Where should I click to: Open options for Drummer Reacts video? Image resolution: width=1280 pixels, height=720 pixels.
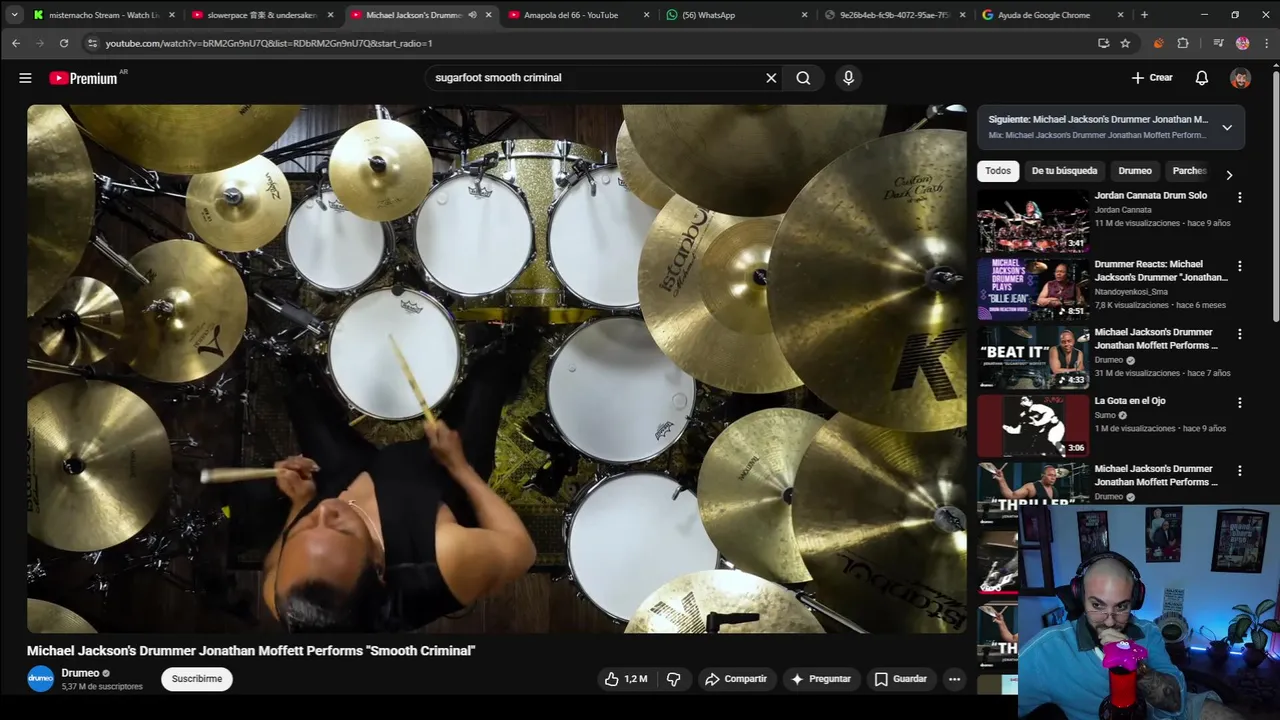click(1239, 266)
